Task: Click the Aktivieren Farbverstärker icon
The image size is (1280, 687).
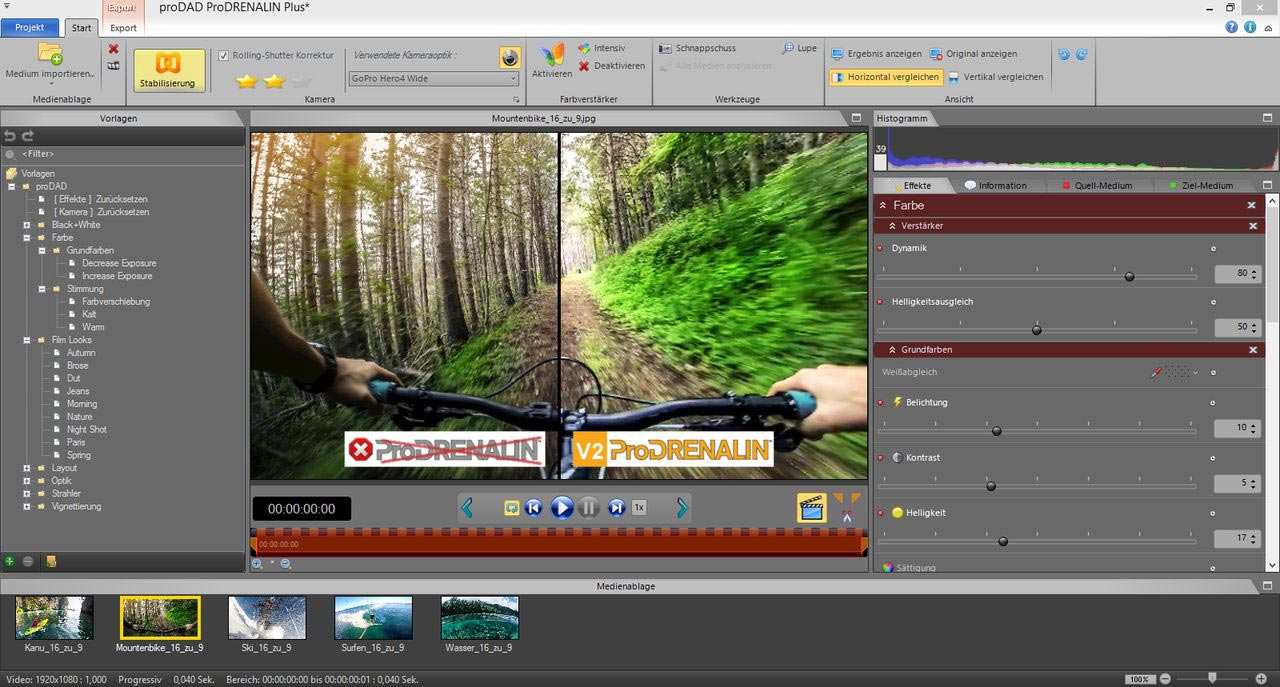Action: 551,57
